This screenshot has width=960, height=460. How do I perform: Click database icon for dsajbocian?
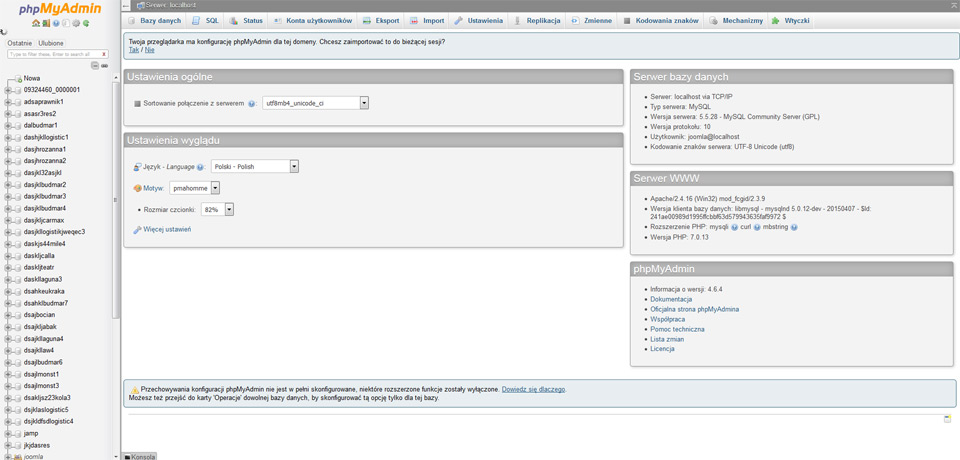coord(17,315)
